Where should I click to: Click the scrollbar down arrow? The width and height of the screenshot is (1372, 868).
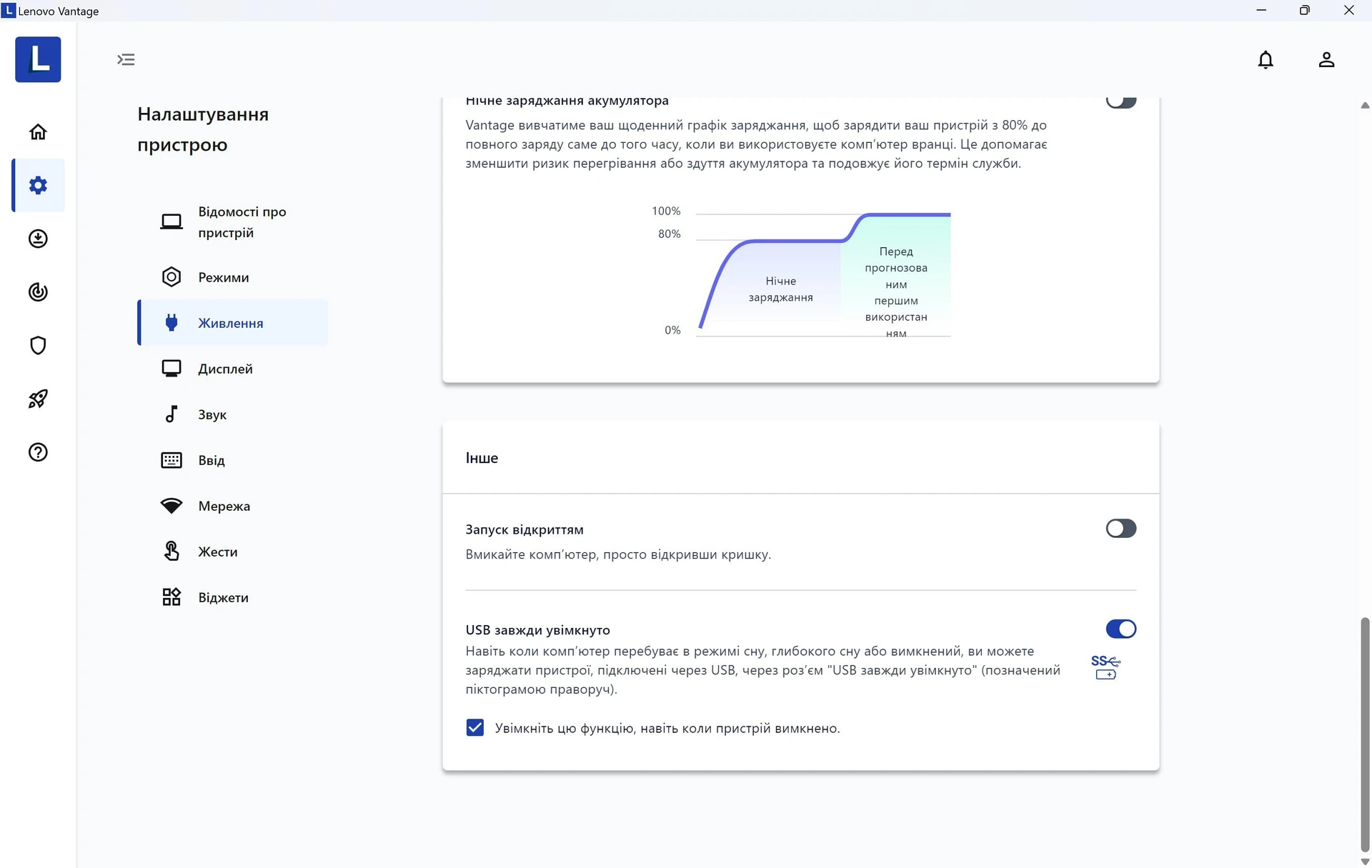pyautogui.click(x=1365, y=862)
